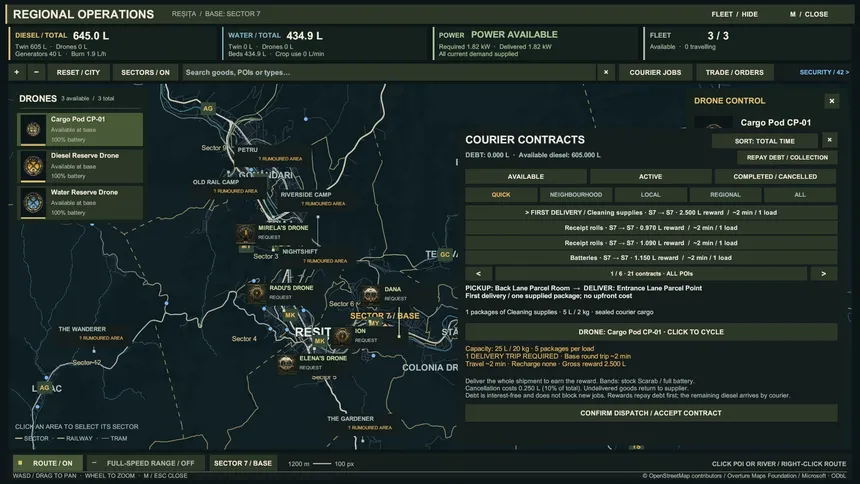Image resolution: width=860 pixels, height=484 pixels.
Task: Select the Quick filter tab
Action: coord(501,195)
